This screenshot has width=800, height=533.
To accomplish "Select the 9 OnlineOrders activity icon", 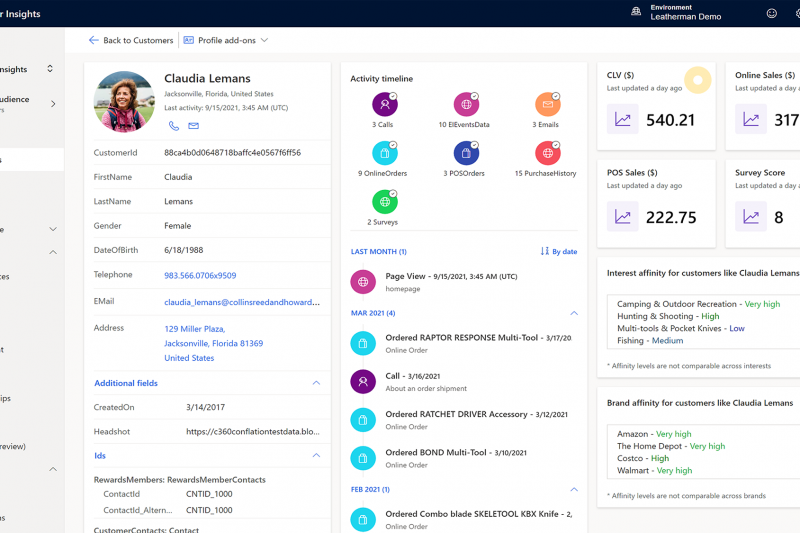I will [385, 153].
